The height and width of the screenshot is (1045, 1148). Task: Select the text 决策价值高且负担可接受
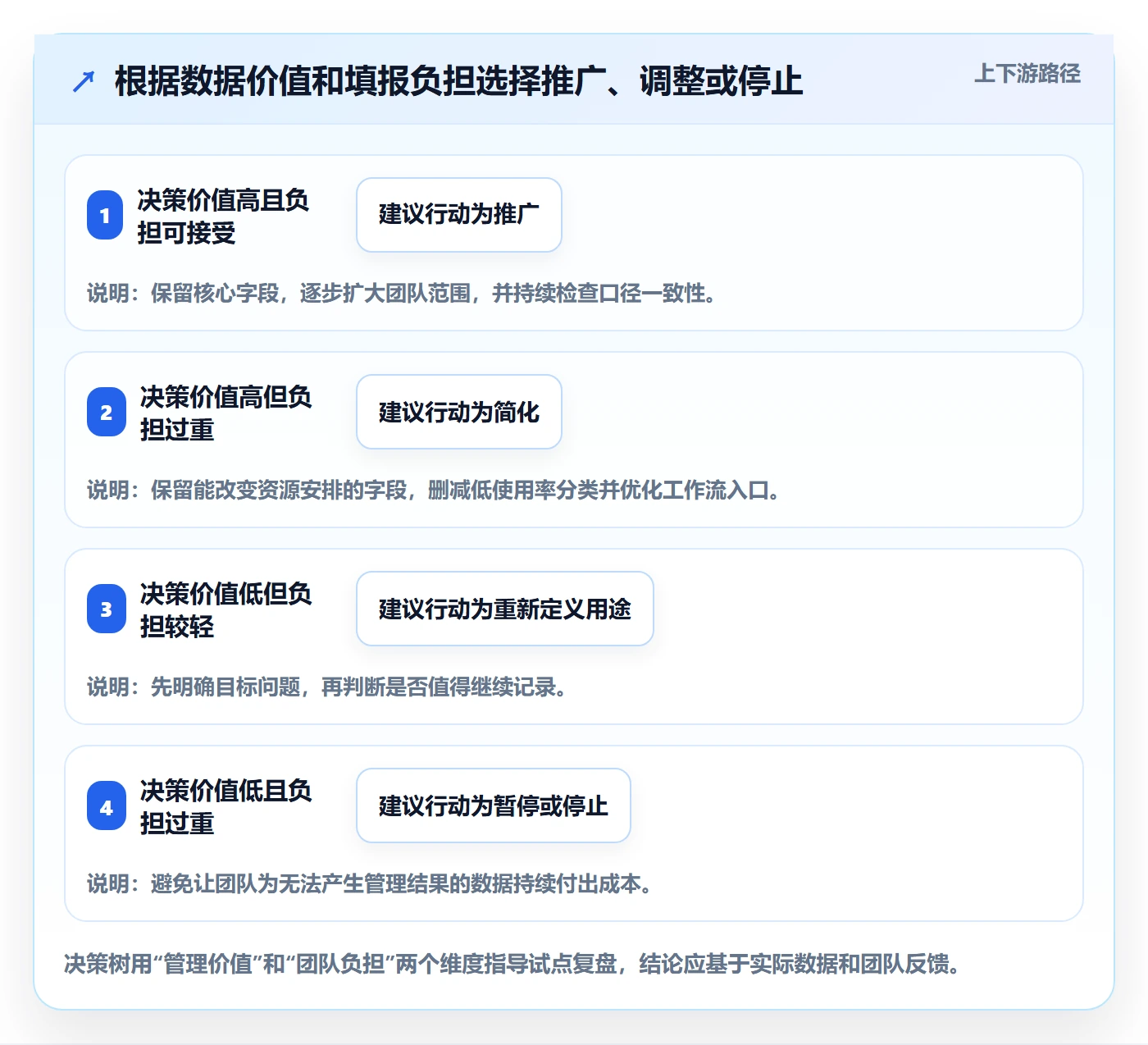pos(223,217)
